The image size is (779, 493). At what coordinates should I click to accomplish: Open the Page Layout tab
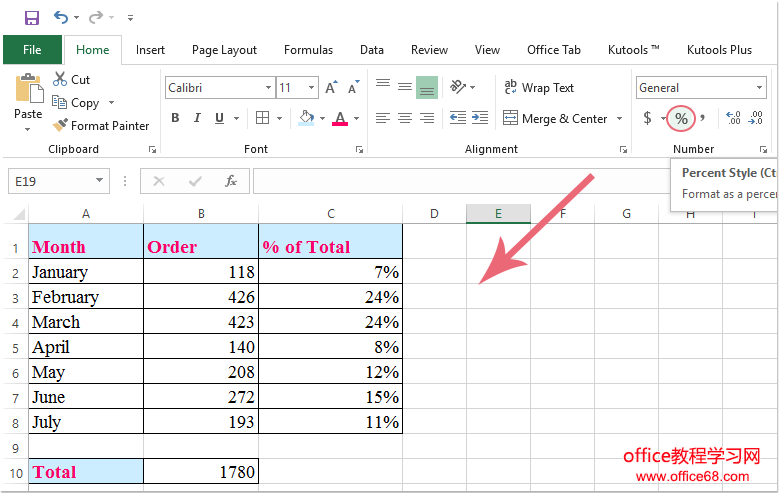click(224, 50)
